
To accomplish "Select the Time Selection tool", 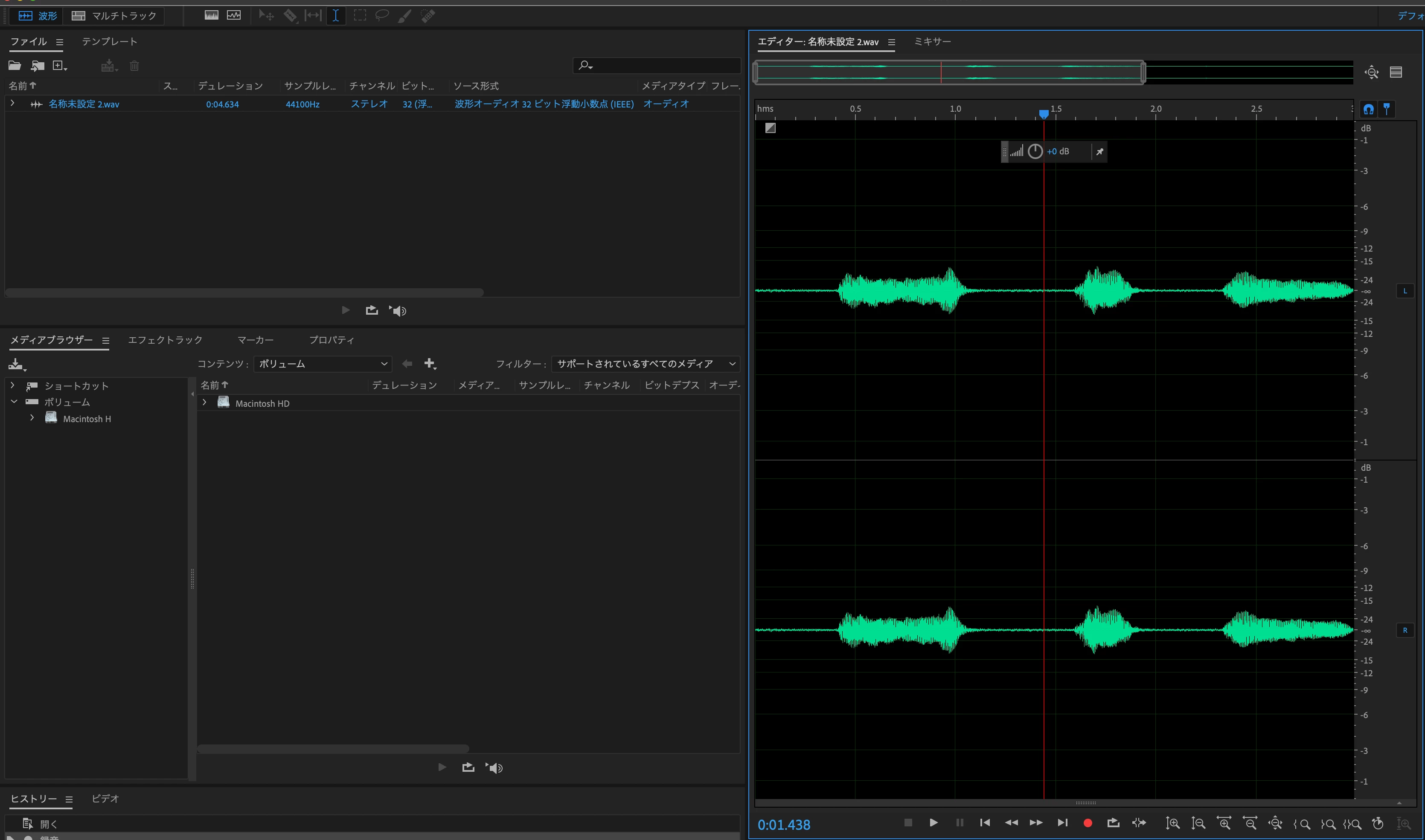I will (x=336, y=15).
